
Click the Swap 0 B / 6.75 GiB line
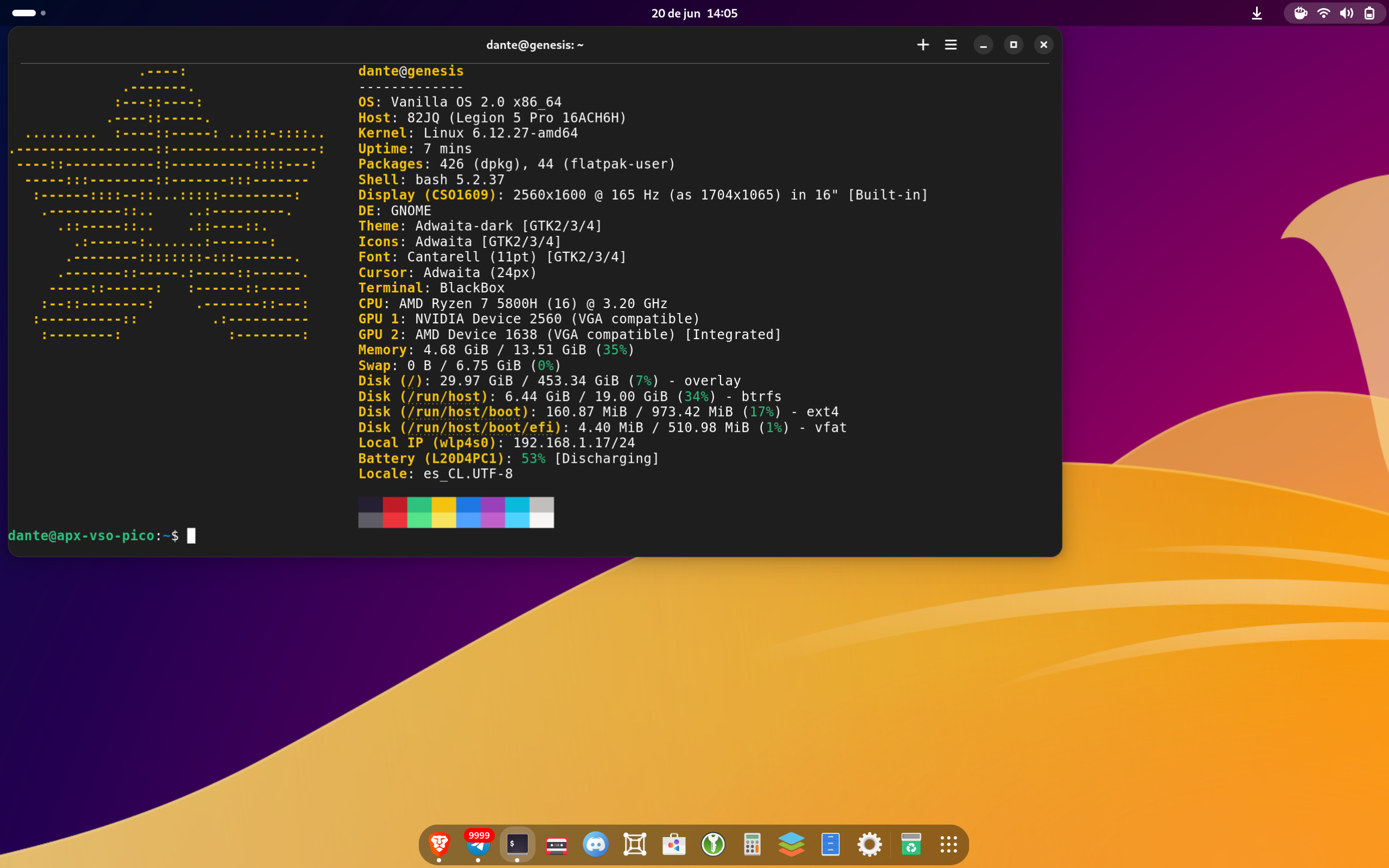click(460, 366)
